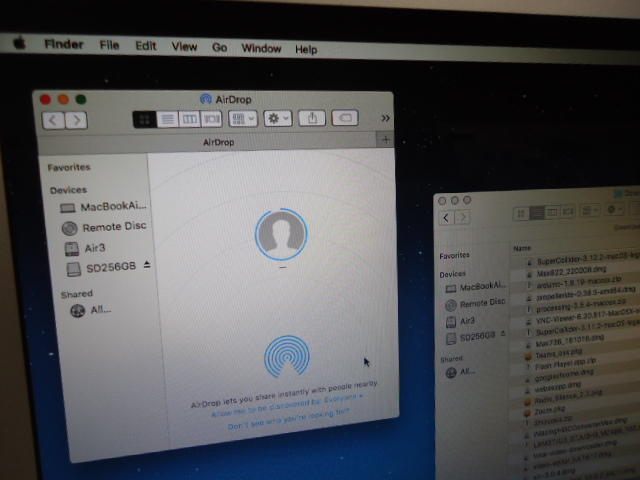Switch AirDrop window to Cover Flow view
The image size is (640, 480).
coord(211,119)
